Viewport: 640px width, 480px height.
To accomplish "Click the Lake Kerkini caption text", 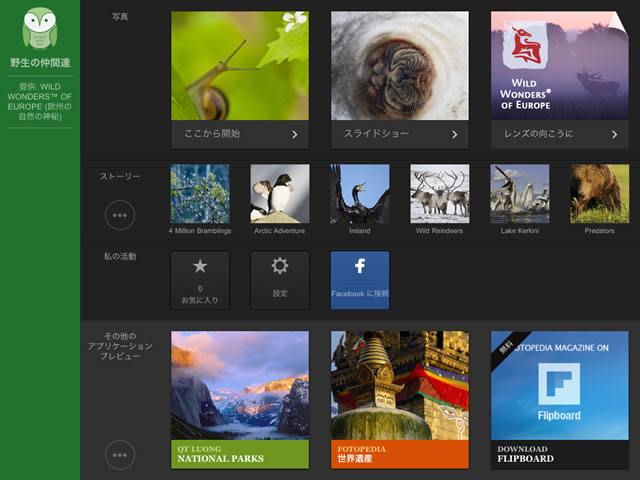I will click(520, 231).
